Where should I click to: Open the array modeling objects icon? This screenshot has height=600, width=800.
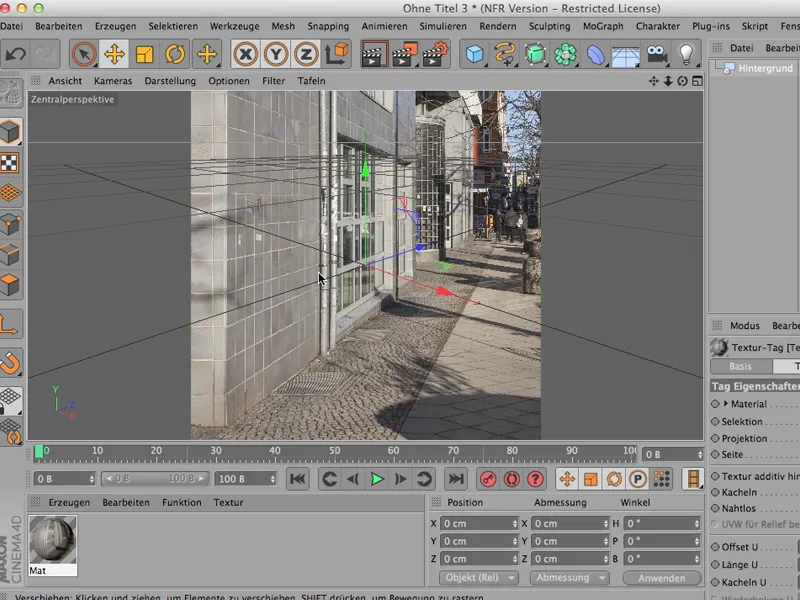(x=565, y=54)
